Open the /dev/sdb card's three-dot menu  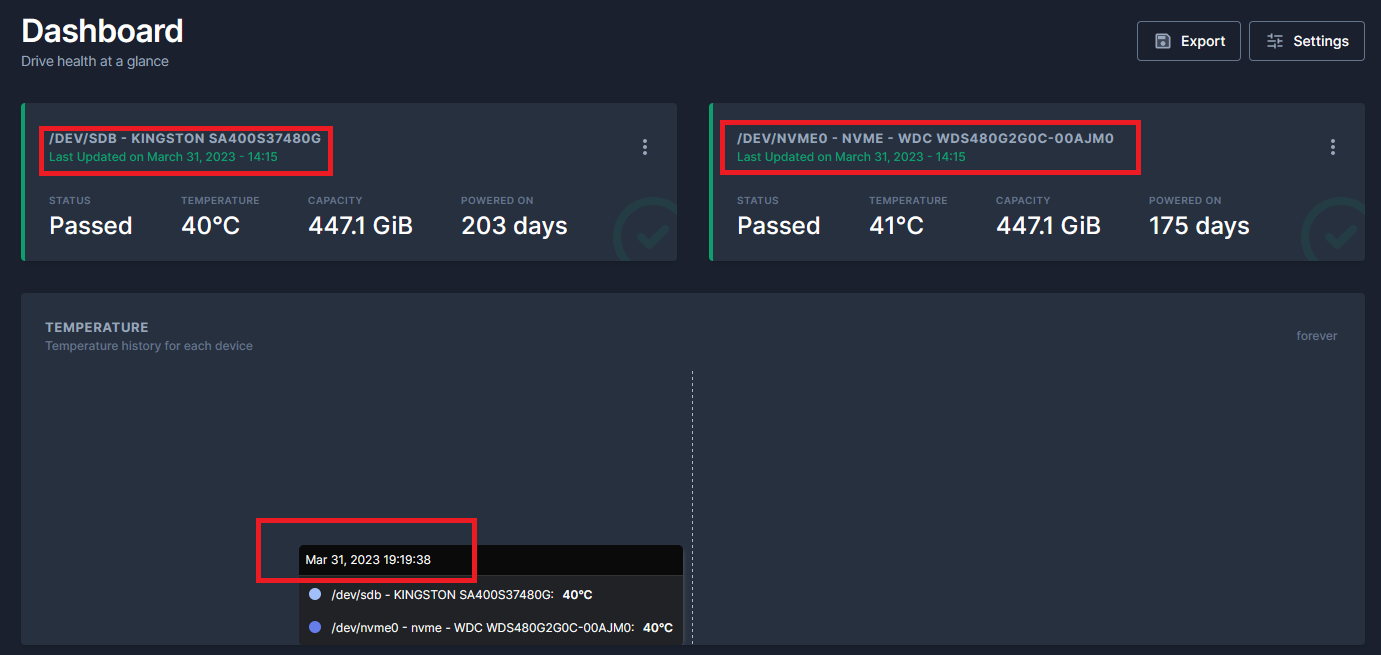(645, 147)
